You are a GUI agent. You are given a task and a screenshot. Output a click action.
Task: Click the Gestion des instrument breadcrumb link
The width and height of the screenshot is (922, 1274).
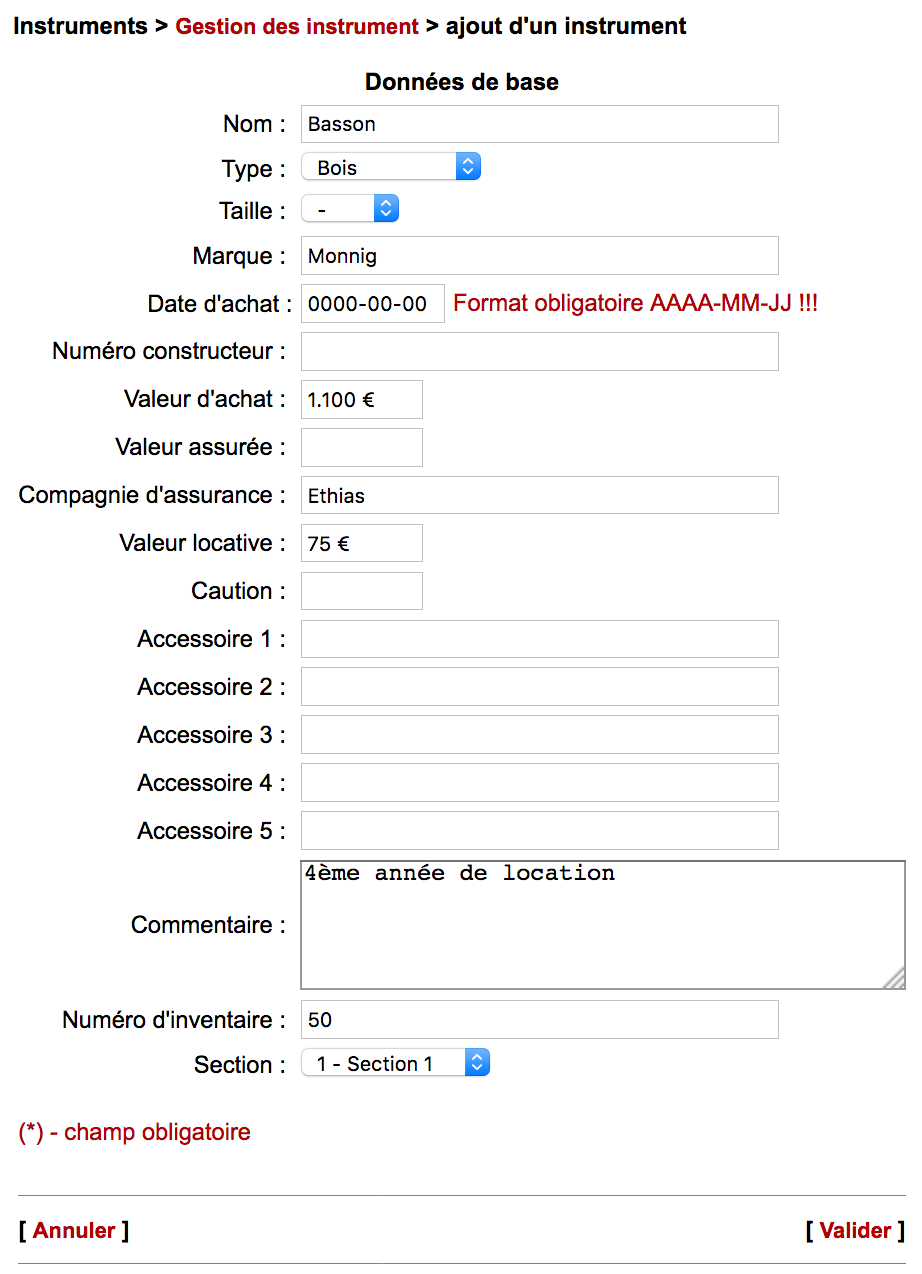click(x=297, y=27)
